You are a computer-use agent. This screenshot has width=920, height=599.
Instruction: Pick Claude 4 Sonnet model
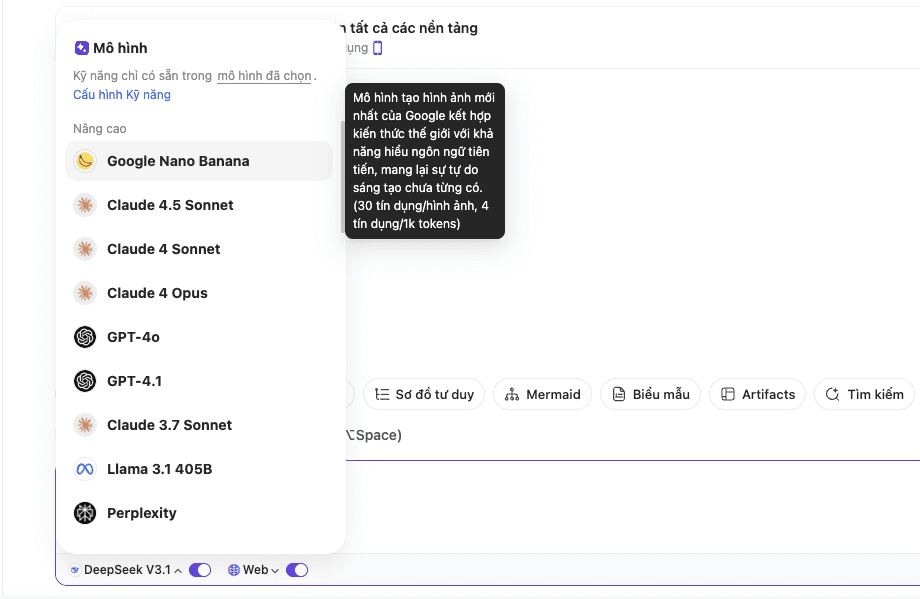pyautogui.click(x=199, y=249)
